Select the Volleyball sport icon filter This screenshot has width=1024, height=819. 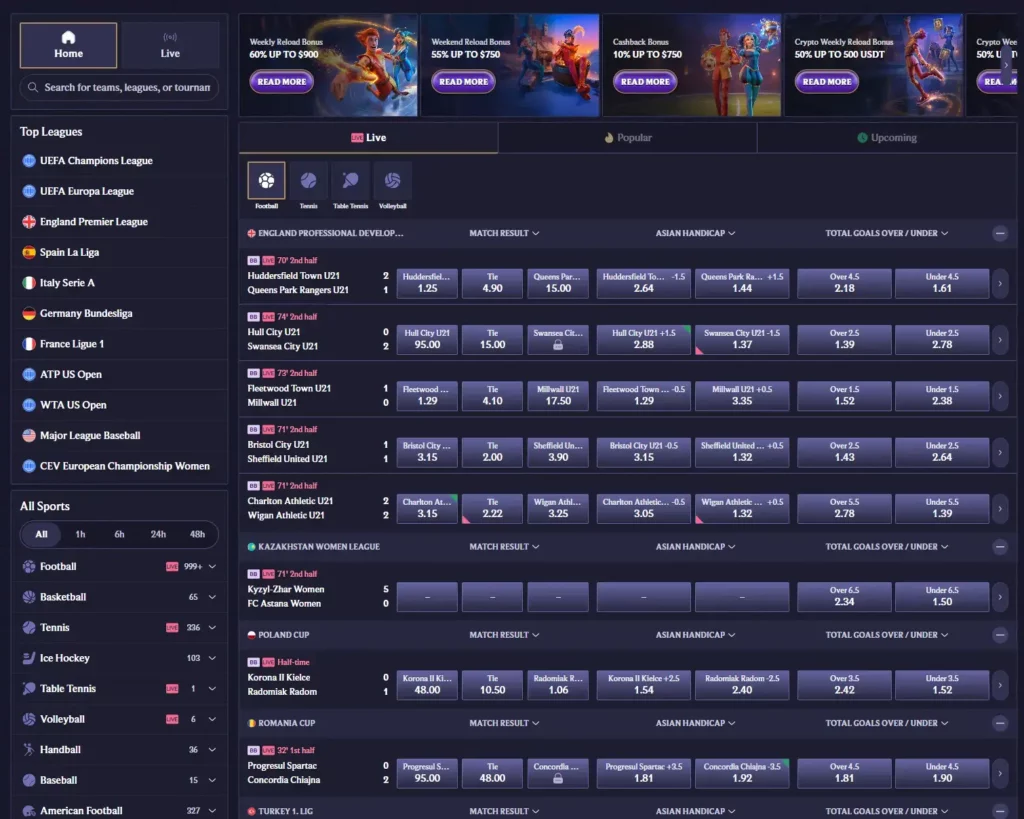click(x=392, y=180)
